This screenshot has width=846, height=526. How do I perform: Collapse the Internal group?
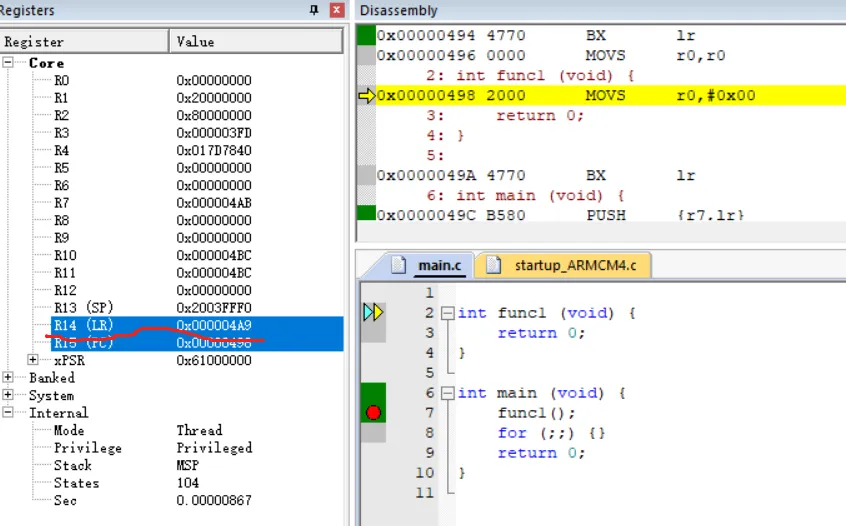pos(9,413)
